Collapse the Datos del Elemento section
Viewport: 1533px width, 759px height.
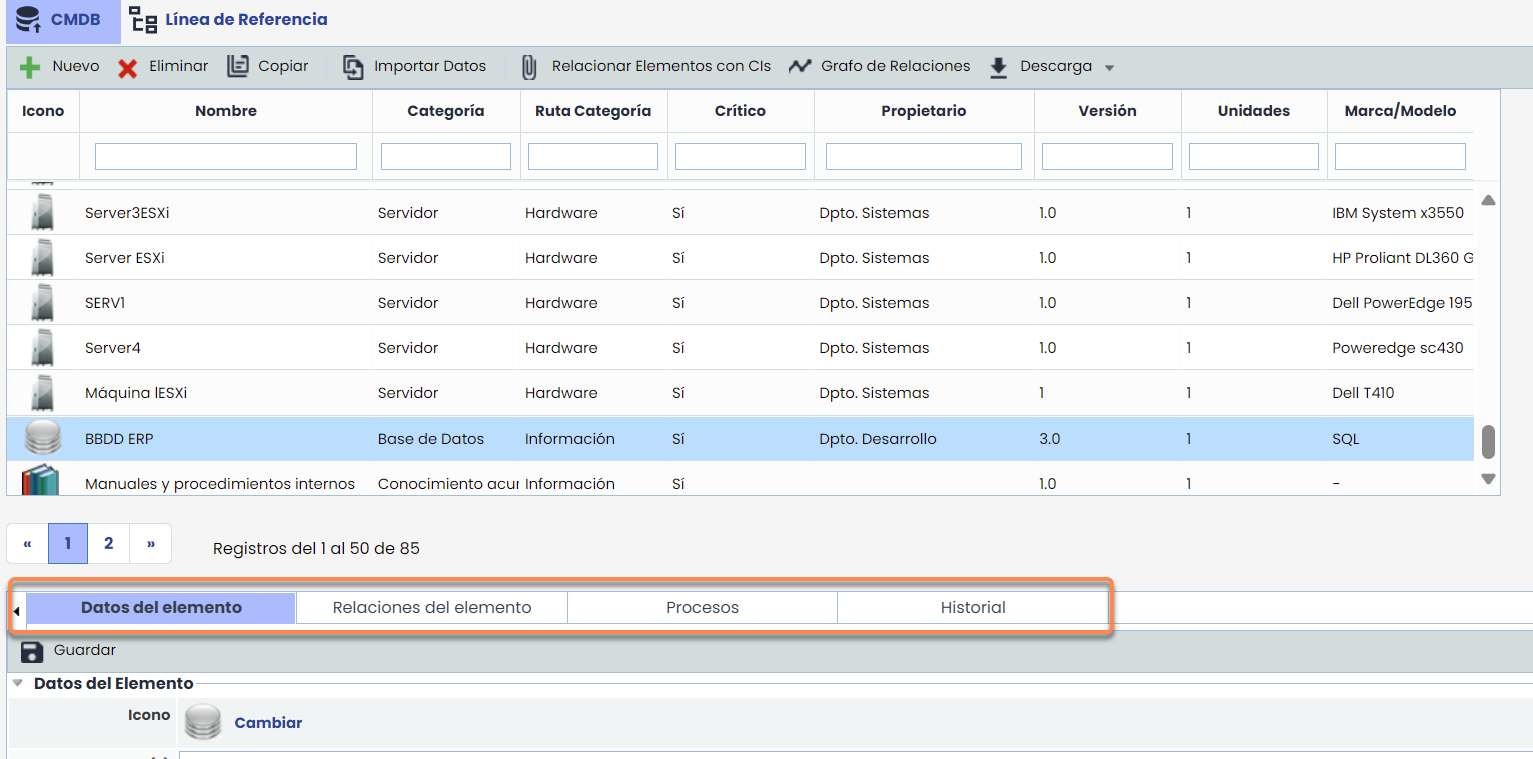click(x=19, y=684)
